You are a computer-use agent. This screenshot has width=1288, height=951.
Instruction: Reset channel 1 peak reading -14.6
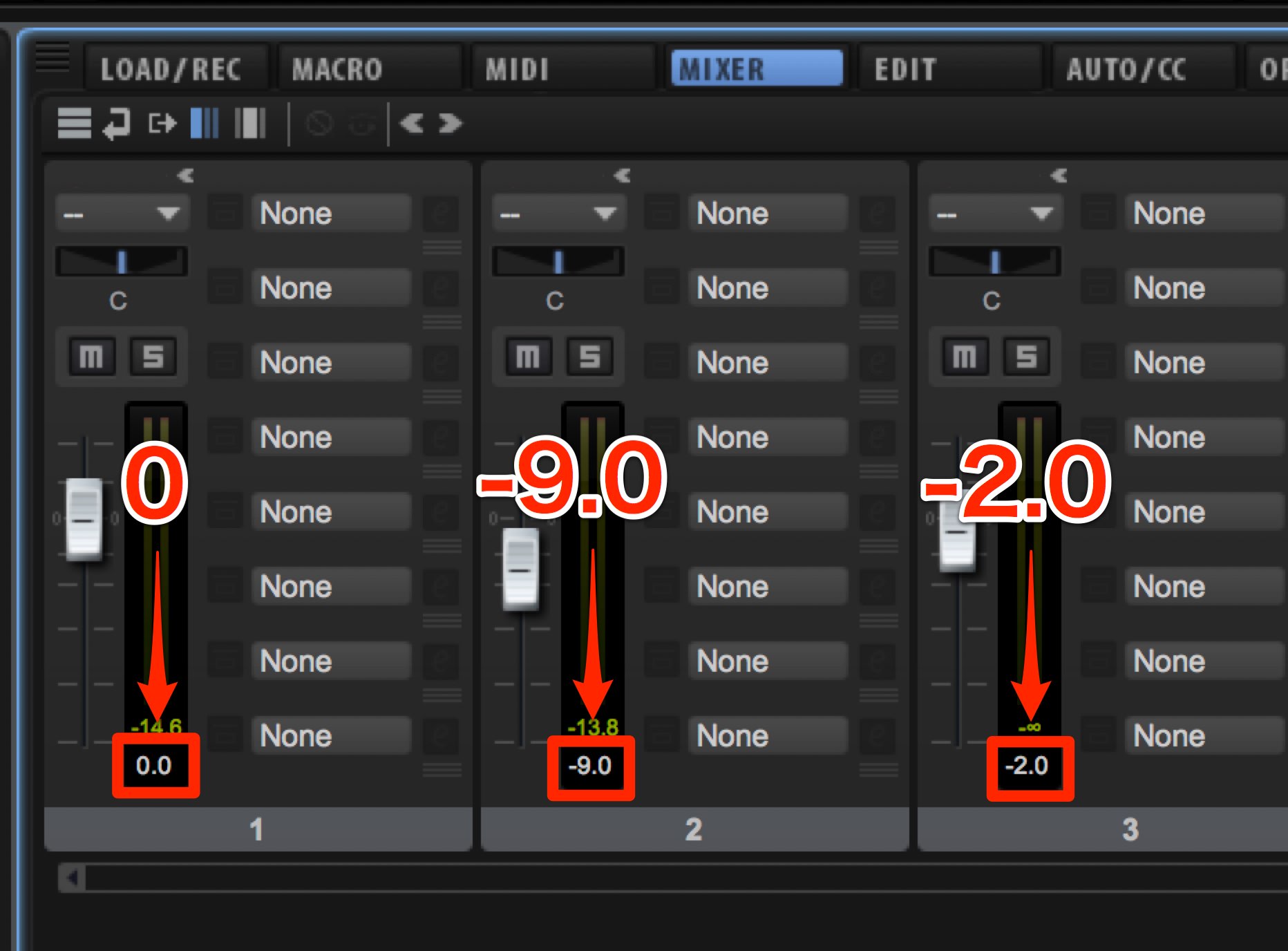coord(156,726)
